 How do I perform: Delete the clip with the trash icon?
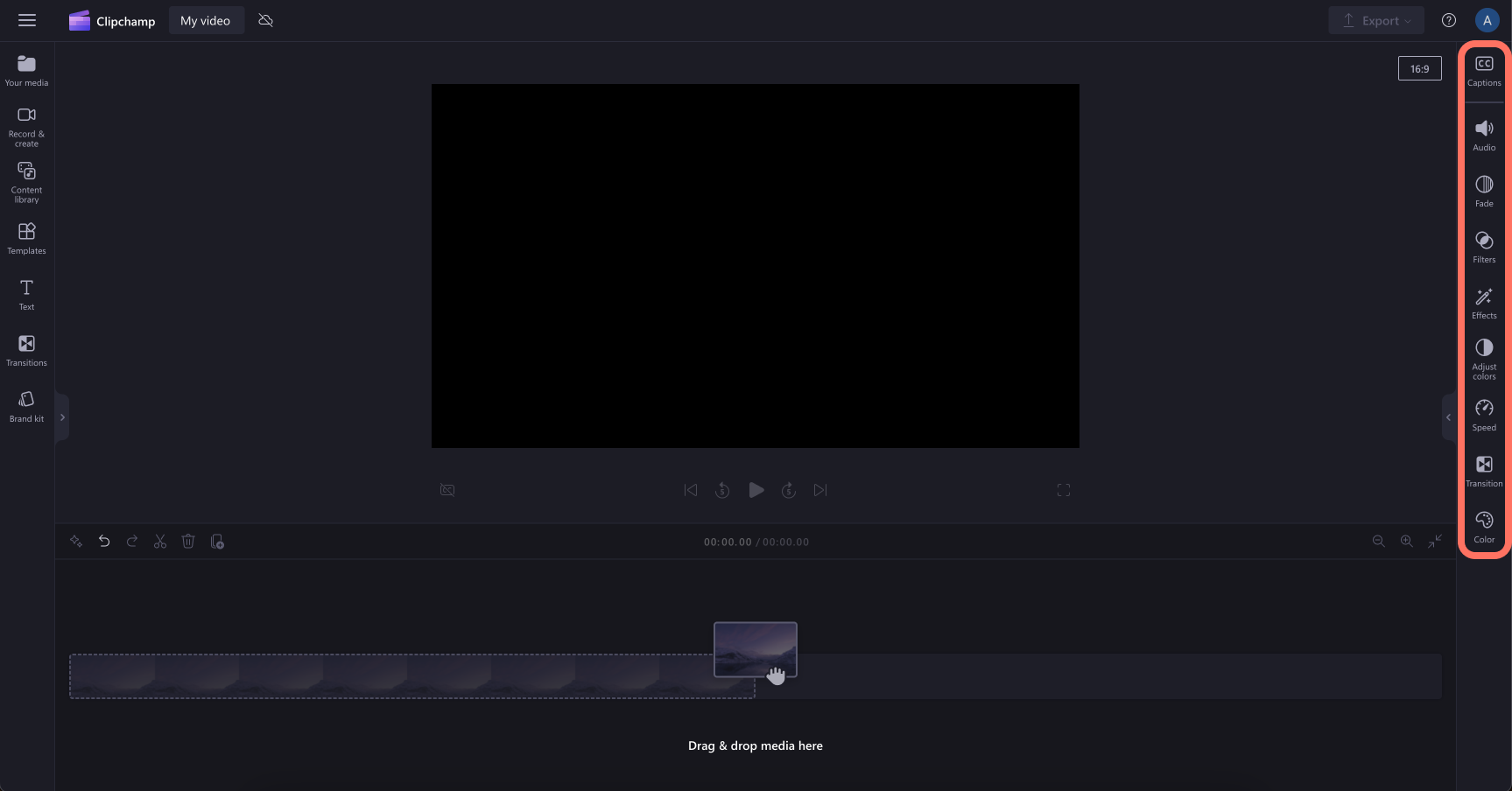[x=188, y=542]
